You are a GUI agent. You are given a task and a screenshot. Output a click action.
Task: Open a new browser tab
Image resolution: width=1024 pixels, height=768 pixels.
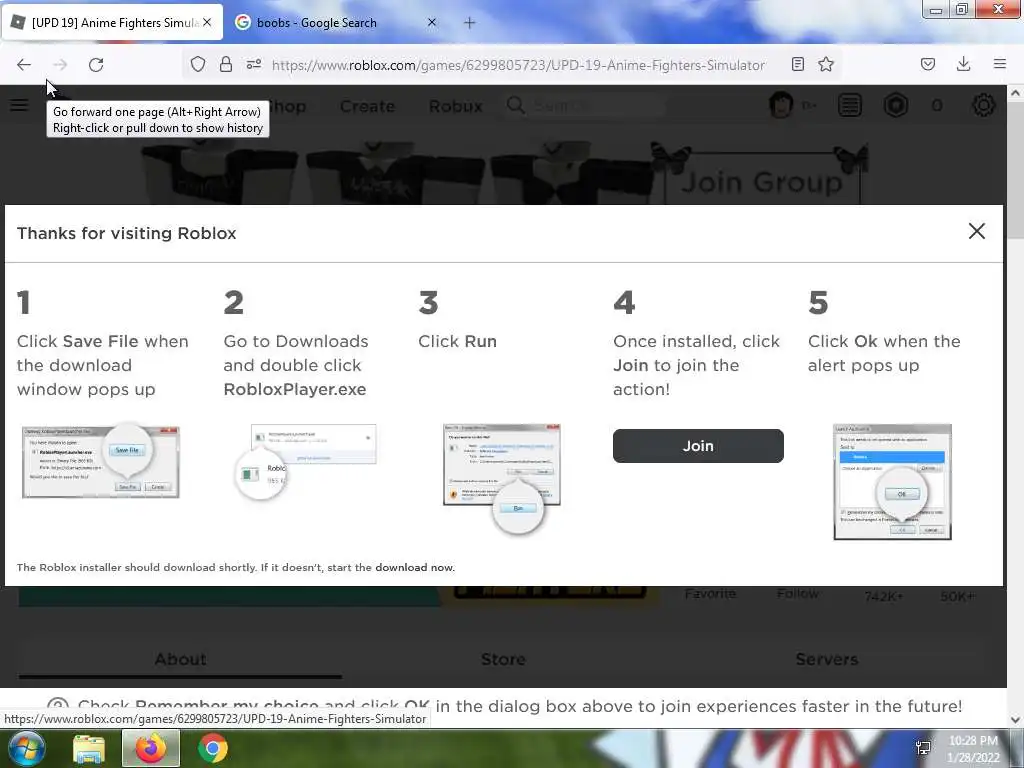(x=470, y=23)
